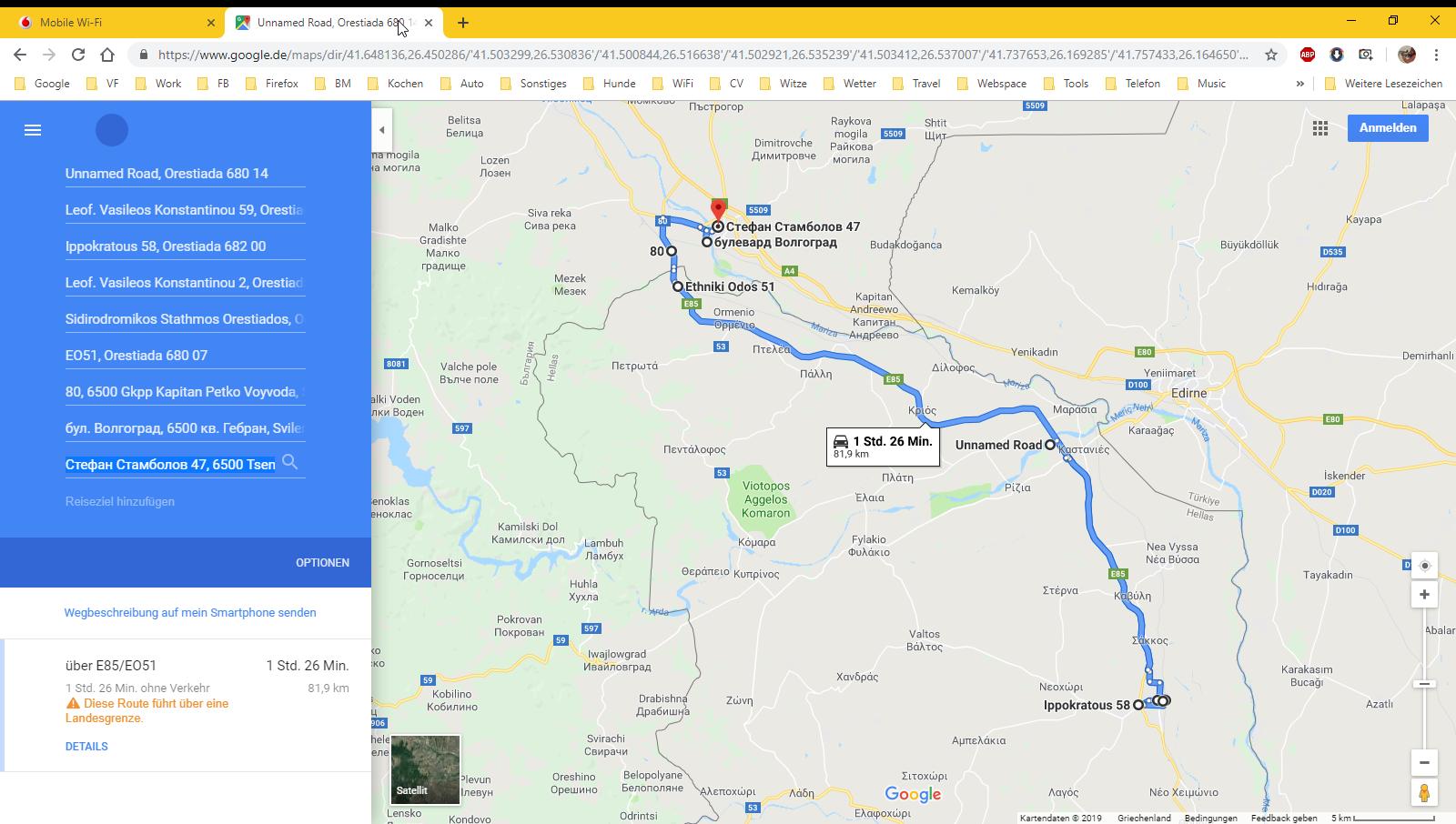Switch the map to Satellit view
This screenshot has width=1456, height=824.
[x=425, y=769]
